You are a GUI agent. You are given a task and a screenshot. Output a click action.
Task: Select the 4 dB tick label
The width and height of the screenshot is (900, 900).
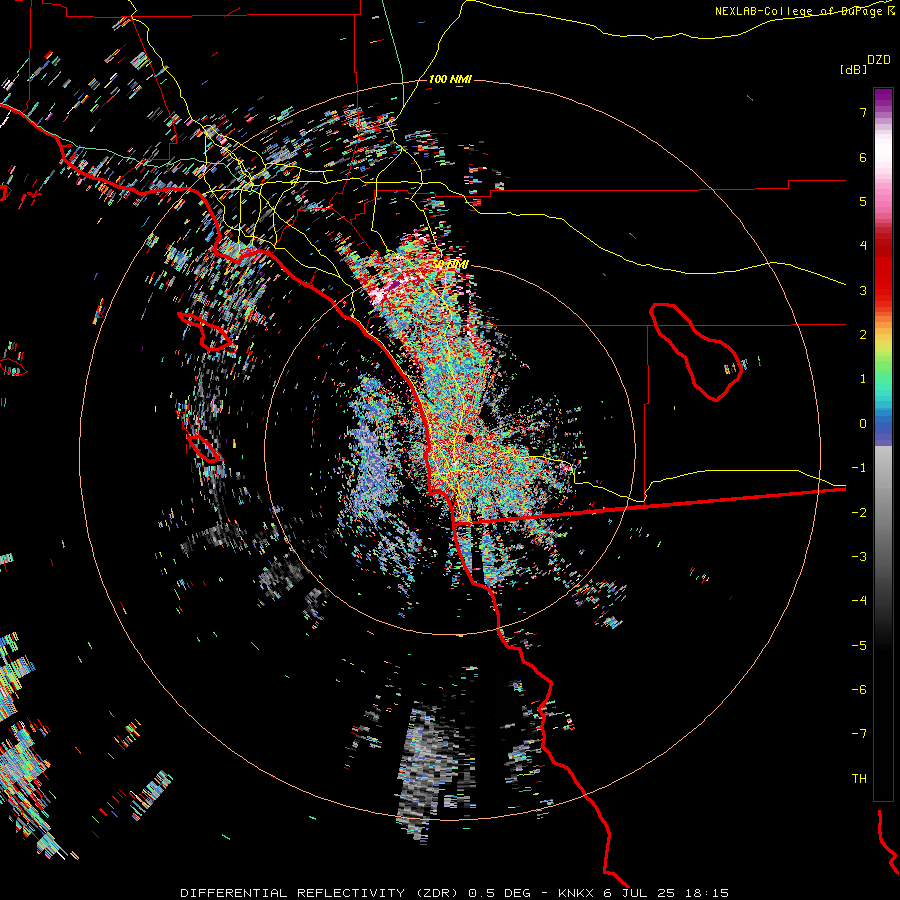863,245
